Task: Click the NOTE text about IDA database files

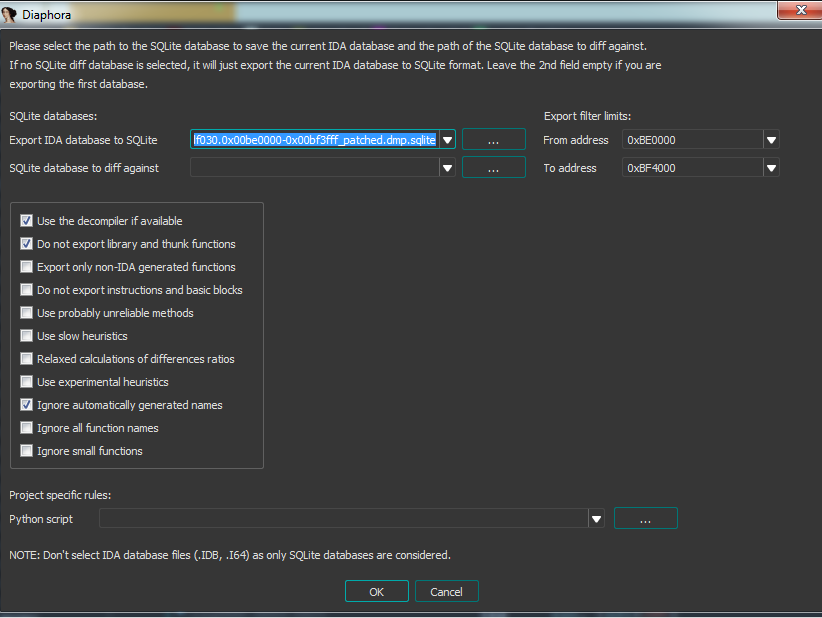Action: tap(230, 555)
